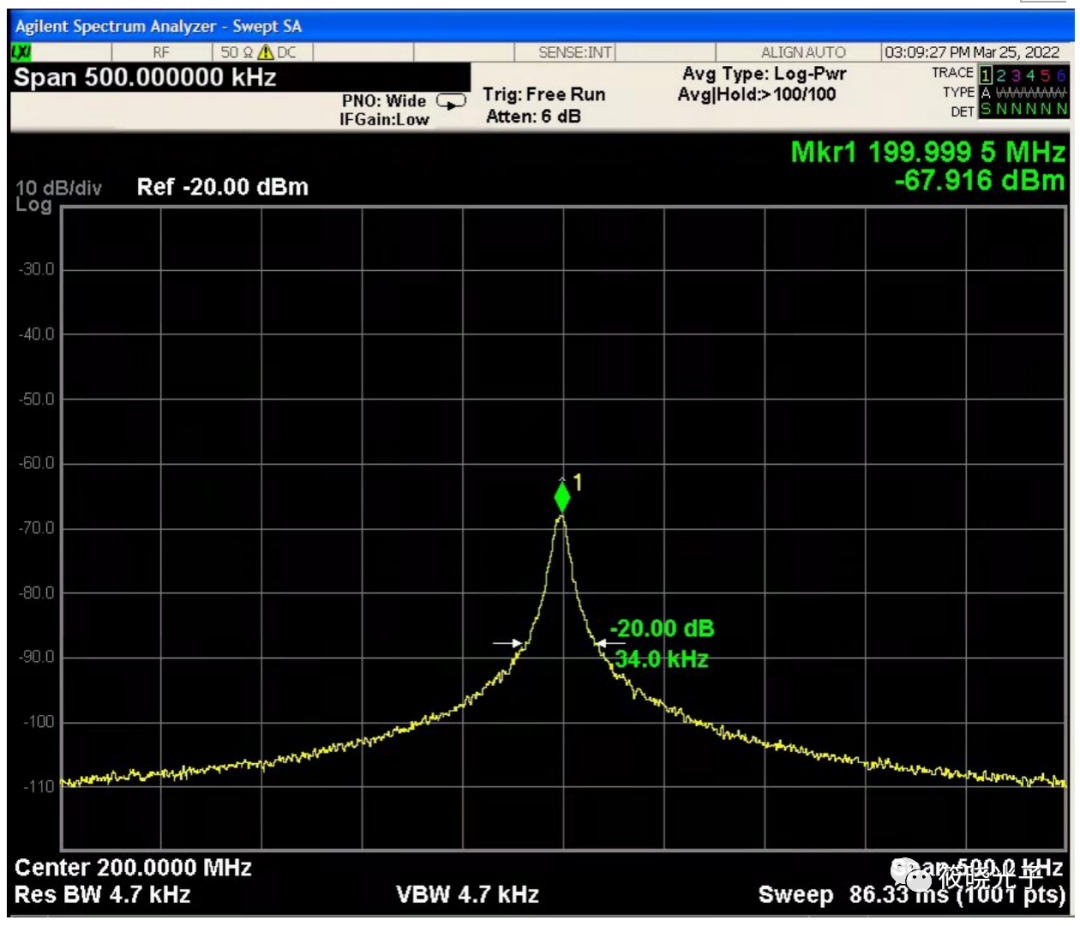Click the Res BW 4.7 kHz label
Image resolution: width=1080 pixels, height=926 pixels.
[102, 894]
